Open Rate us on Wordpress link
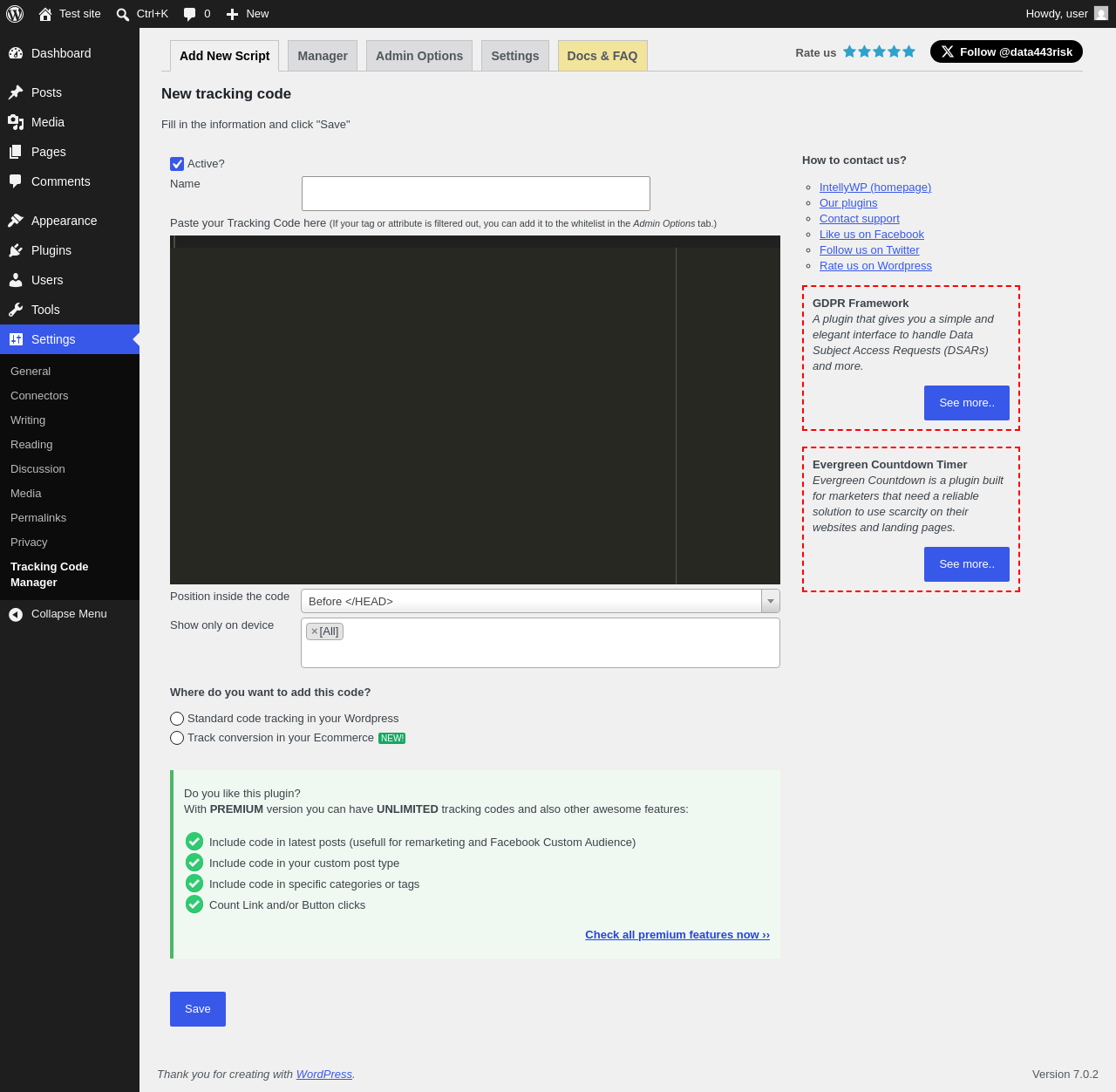 pyautogui.click(x=875, y=266)
